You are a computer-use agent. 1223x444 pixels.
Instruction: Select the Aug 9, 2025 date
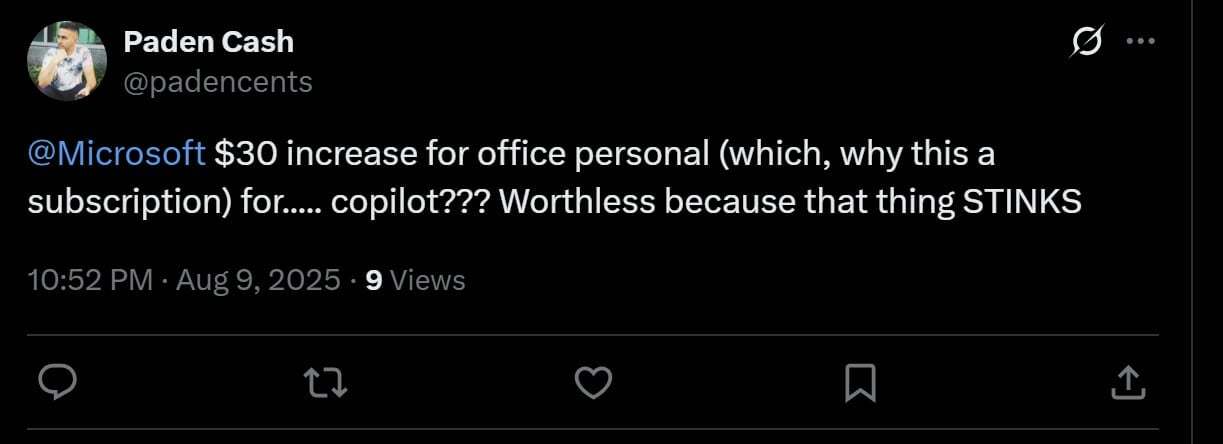(258, 280)
